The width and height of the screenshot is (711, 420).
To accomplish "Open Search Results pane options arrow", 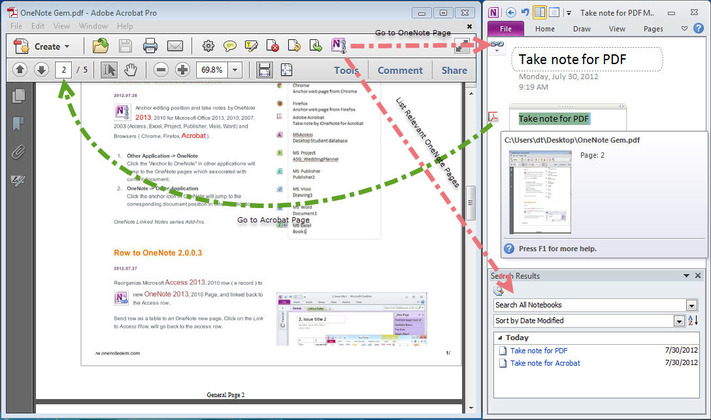I will point(687,275).
